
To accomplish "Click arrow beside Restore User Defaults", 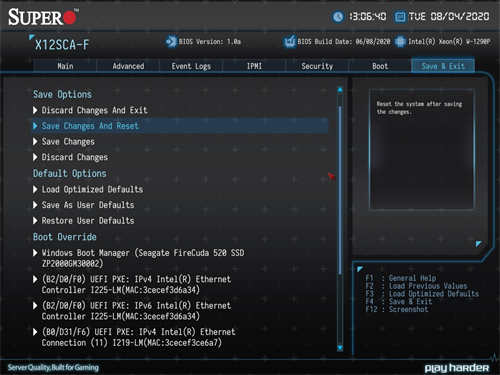I will (x=35, y=220).
